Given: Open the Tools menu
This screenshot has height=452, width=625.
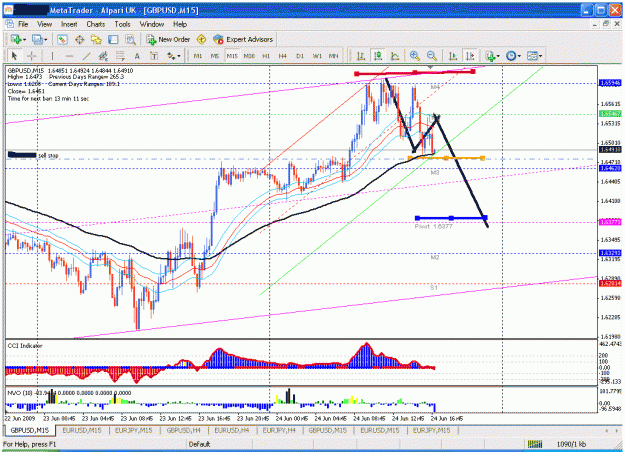Looking at the screenshot, I should (x=122, y=24).
